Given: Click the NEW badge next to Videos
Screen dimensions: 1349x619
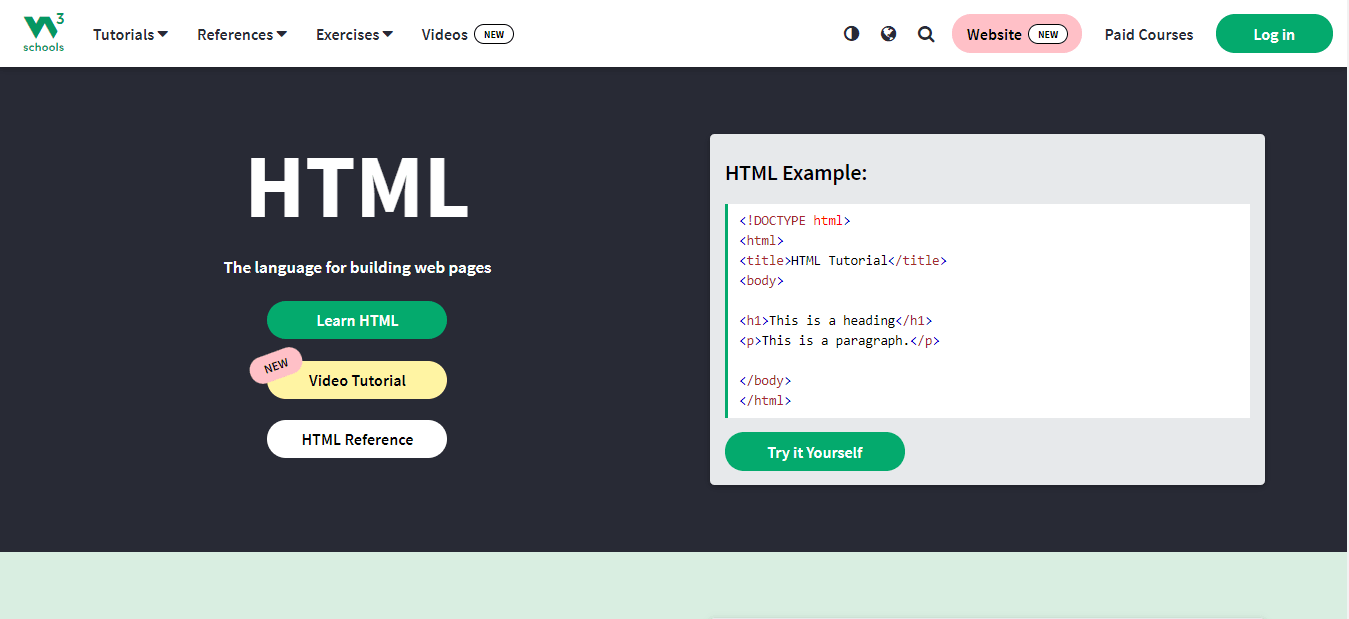Looking at the screenshot, I should [493, 33].
